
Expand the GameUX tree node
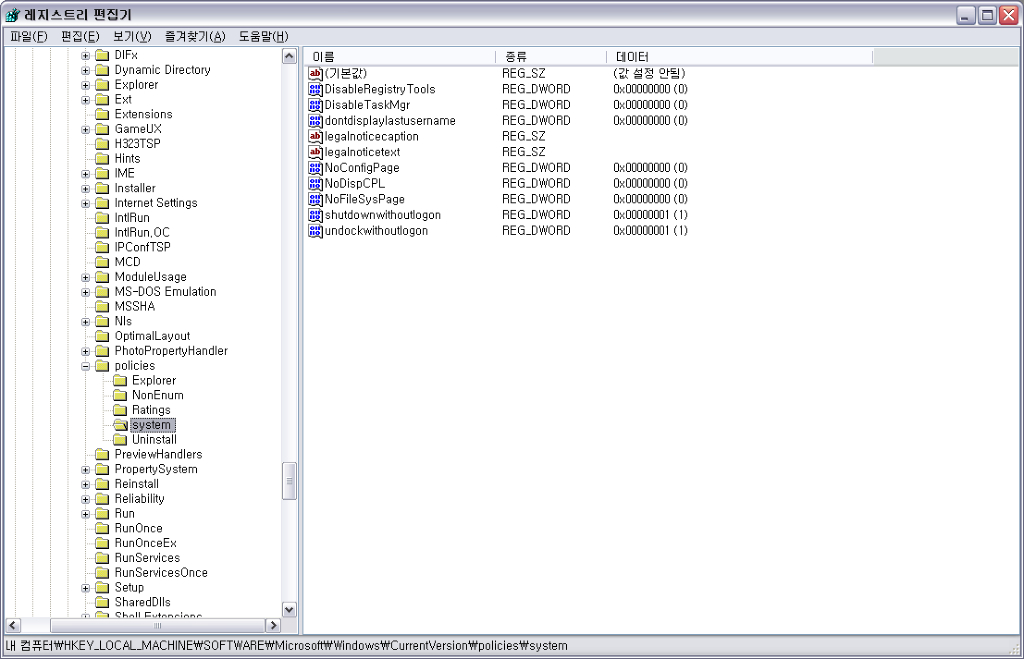(x=86, y=129)
